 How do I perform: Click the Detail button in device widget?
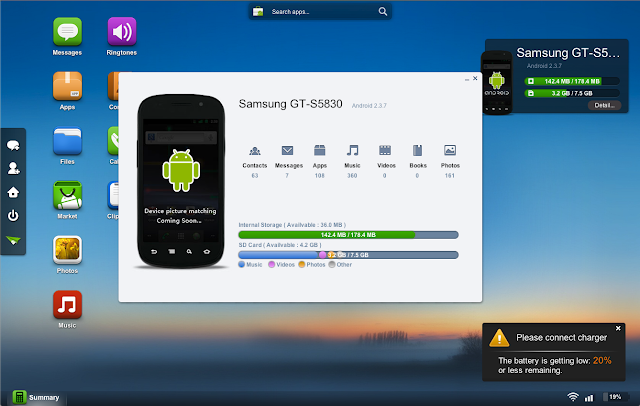pyautogui.click(x=604, y=105)
